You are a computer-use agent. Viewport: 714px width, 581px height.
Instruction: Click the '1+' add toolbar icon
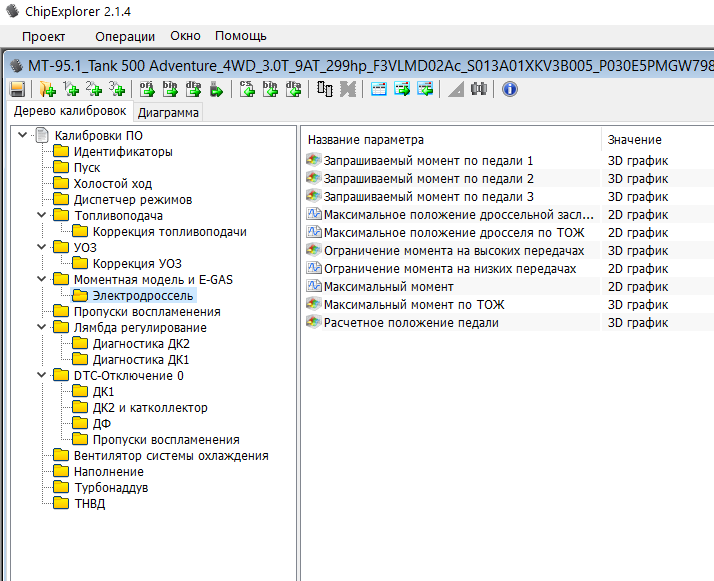[x=71, y=89]
